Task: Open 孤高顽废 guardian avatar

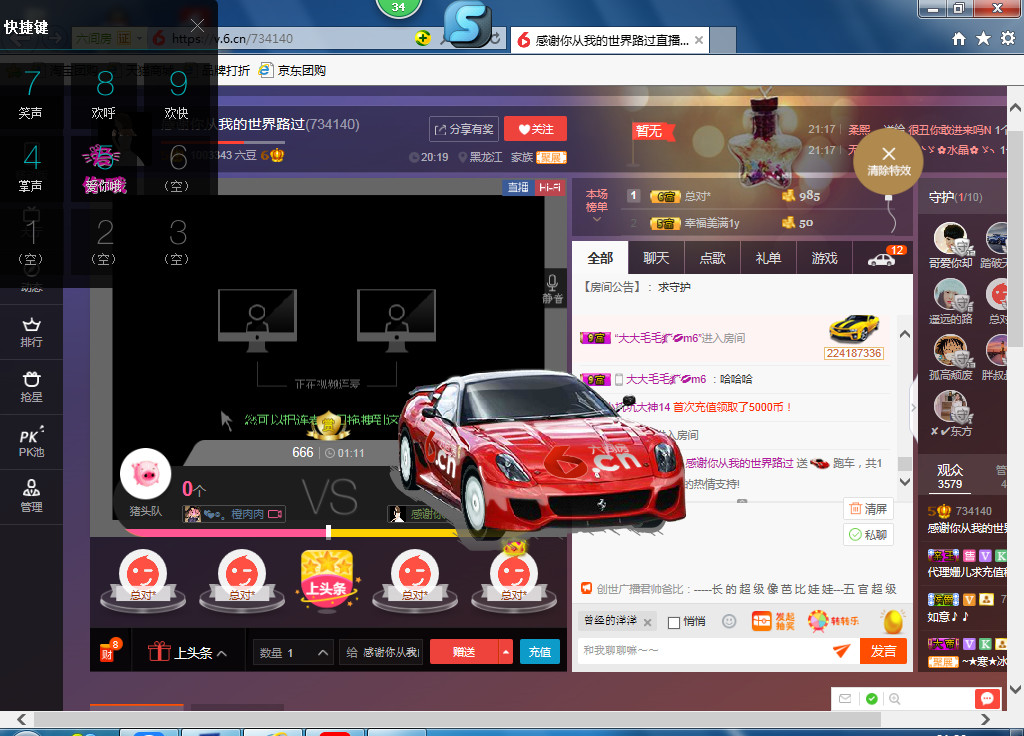Action: tap(950, 351)
